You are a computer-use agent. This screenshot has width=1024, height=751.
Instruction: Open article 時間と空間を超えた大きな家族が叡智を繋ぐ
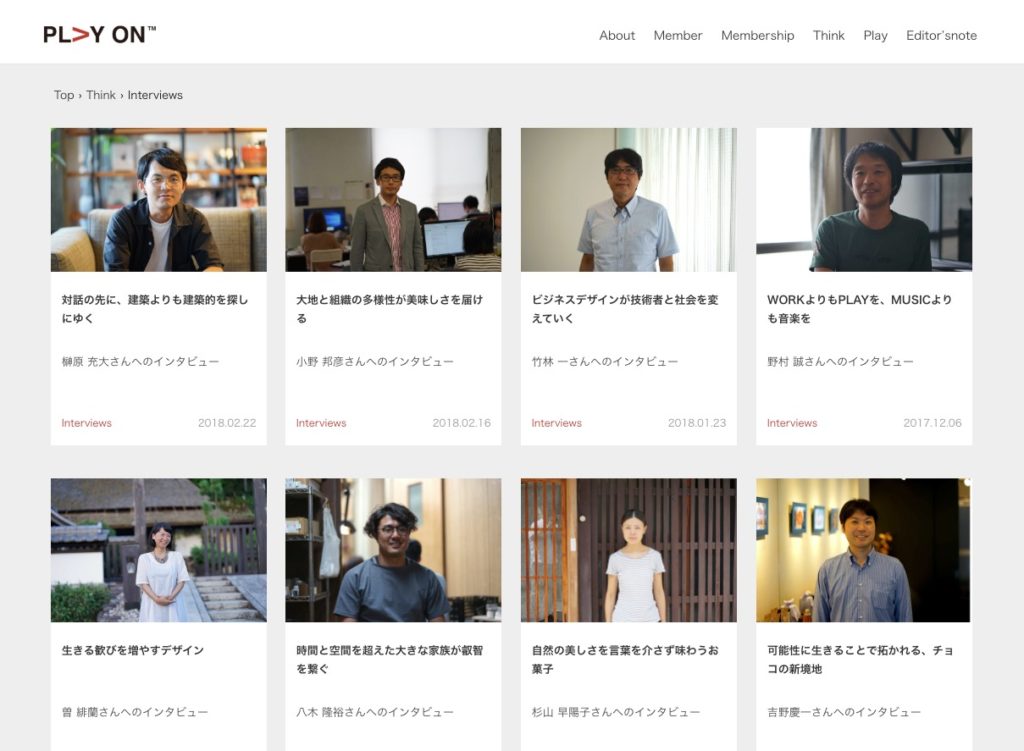coord(389,660)
